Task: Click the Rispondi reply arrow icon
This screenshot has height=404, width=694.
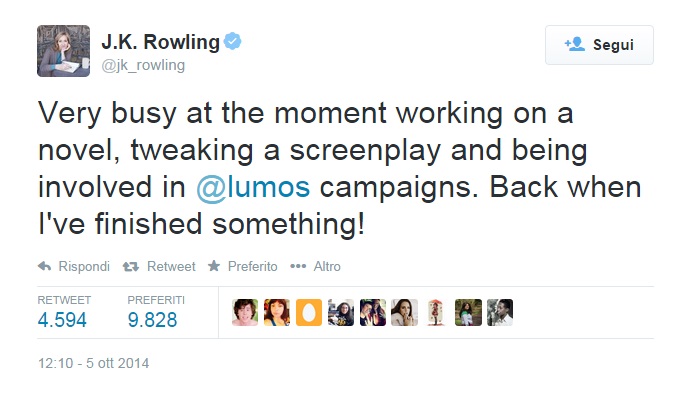Action: (x=44, y=266)
